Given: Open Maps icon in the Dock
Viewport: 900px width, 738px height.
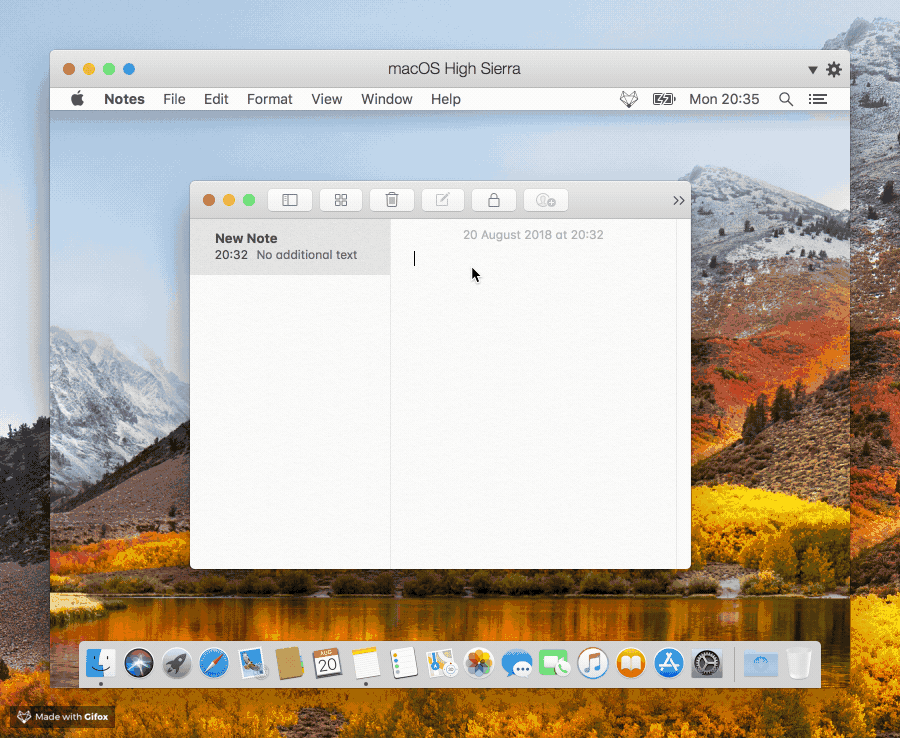Looking at the screenshot, I should pos(441,663).
